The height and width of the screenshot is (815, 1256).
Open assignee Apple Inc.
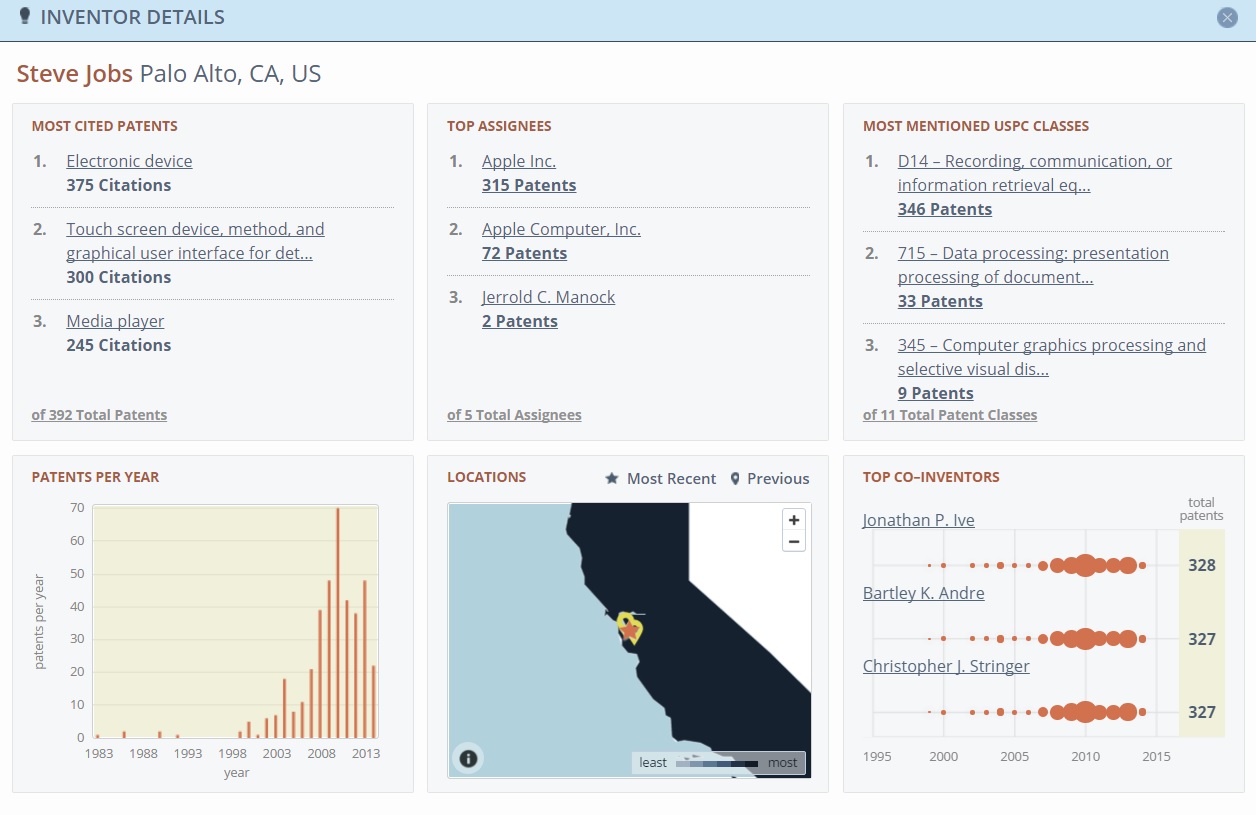[518, 161]
